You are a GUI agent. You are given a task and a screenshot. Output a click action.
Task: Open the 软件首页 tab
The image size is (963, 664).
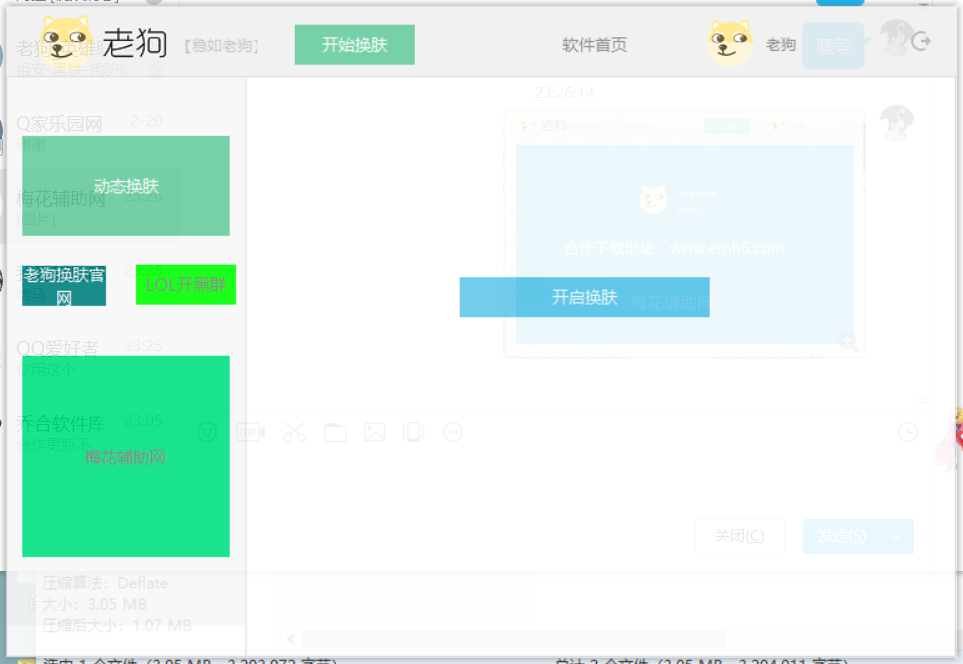click(595, 45)
